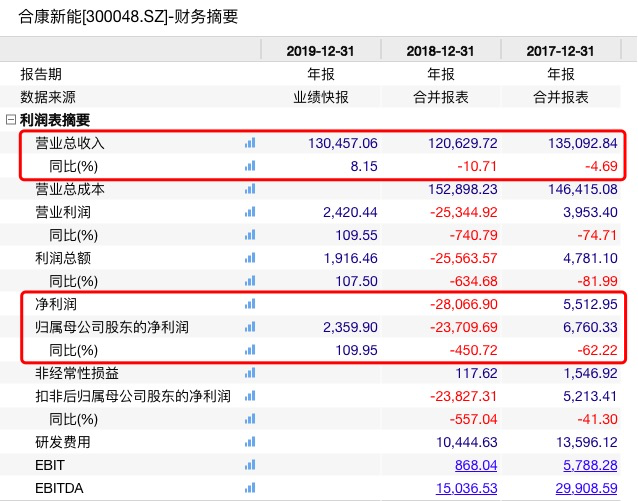Click 归属母公司净利润 value 2,359.90

click(x=350, y=327)
